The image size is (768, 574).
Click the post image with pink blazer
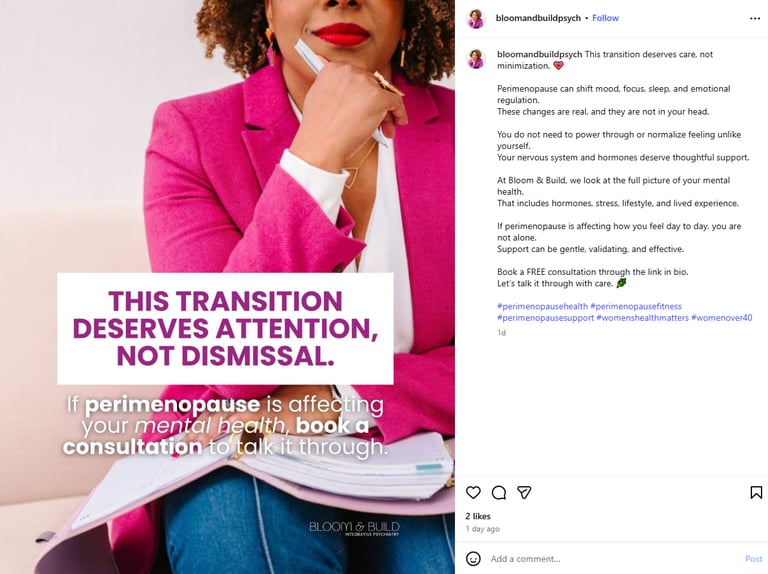tap(227, 287)
